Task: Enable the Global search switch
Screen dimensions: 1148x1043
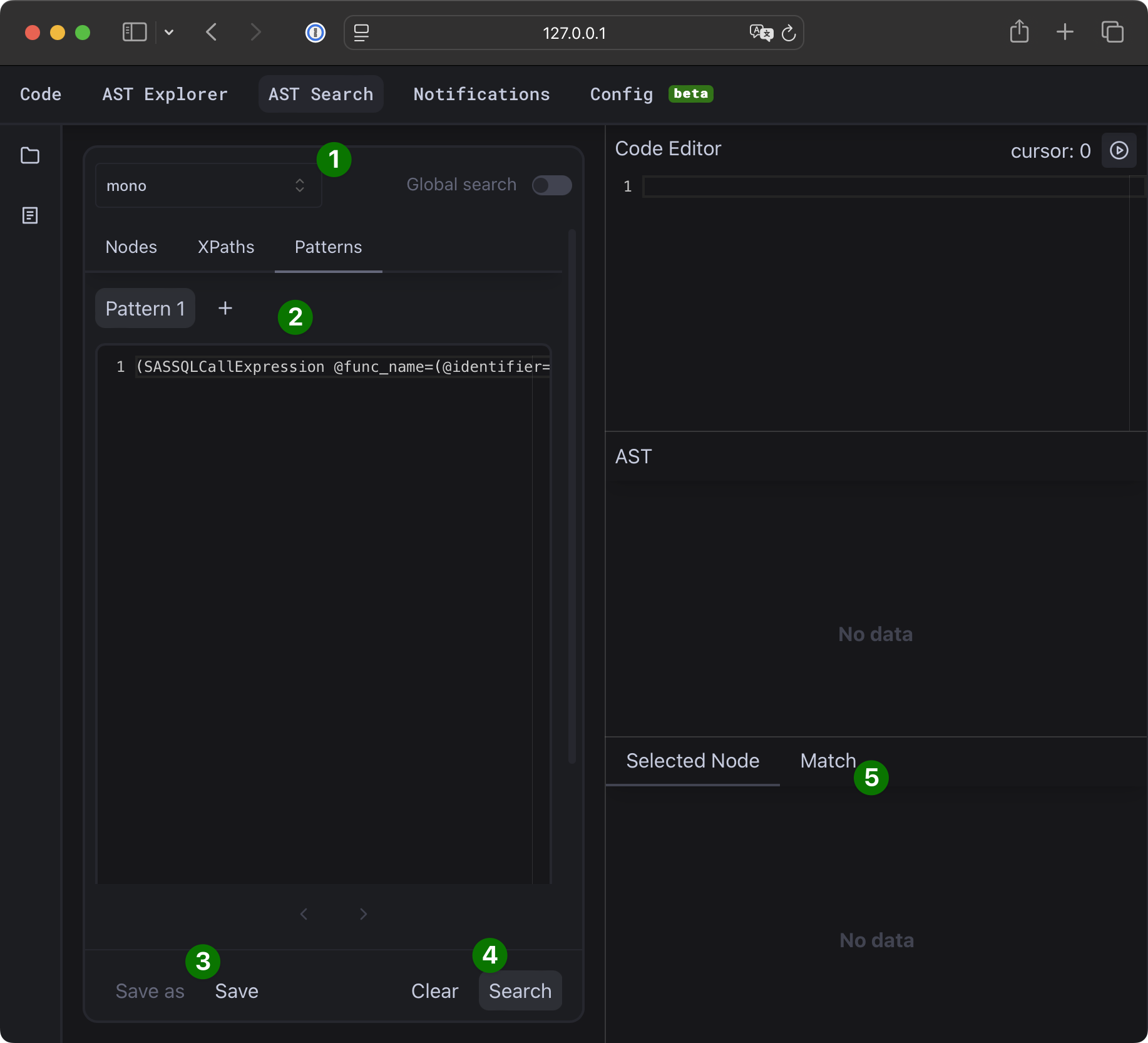Action: 551,185
